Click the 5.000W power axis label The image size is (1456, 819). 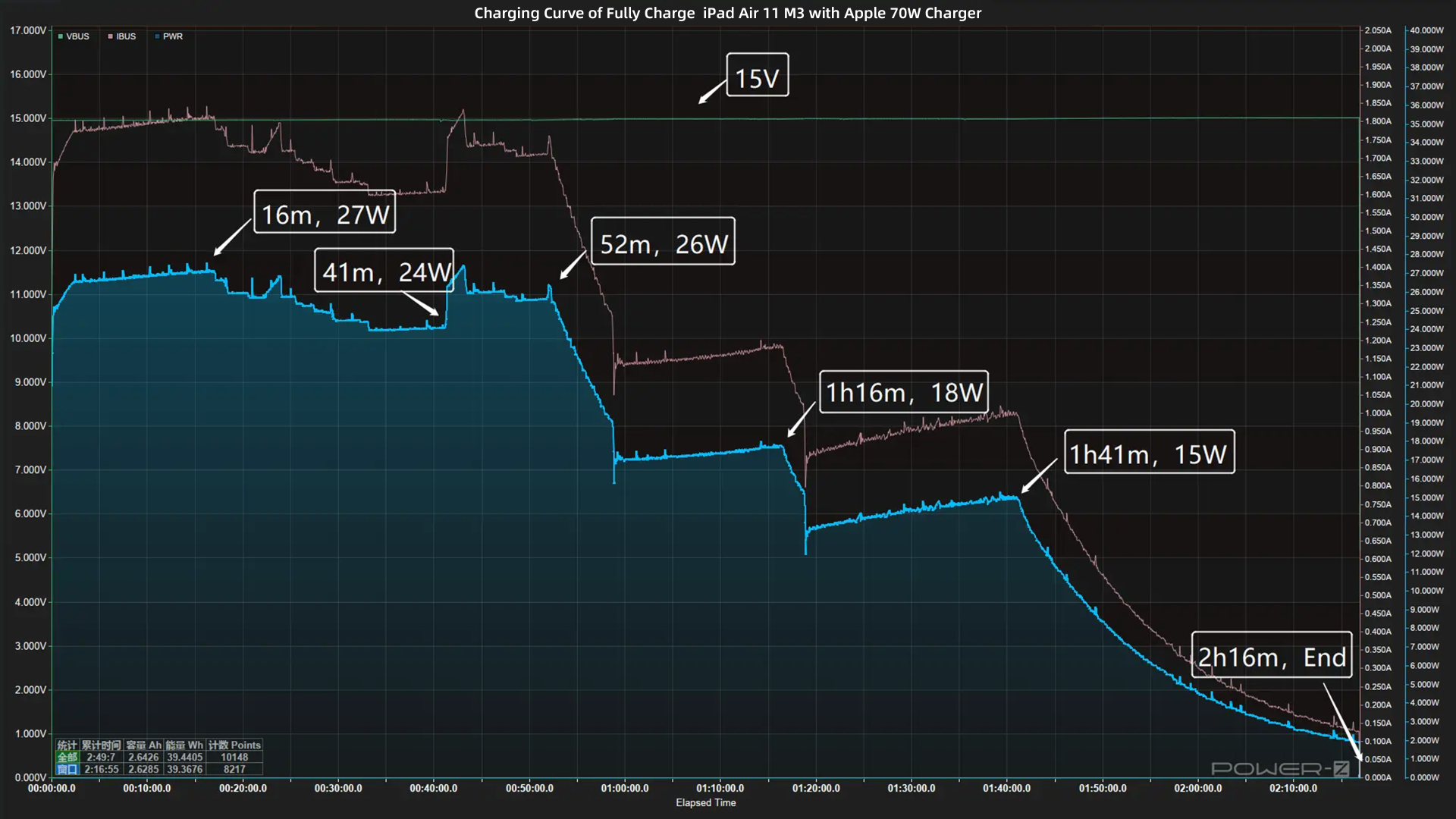point(1425,684)
